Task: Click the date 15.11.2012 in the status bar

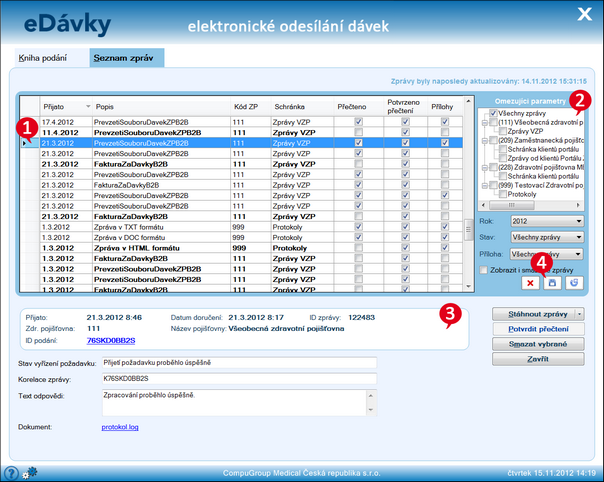Action: point(554,473)
